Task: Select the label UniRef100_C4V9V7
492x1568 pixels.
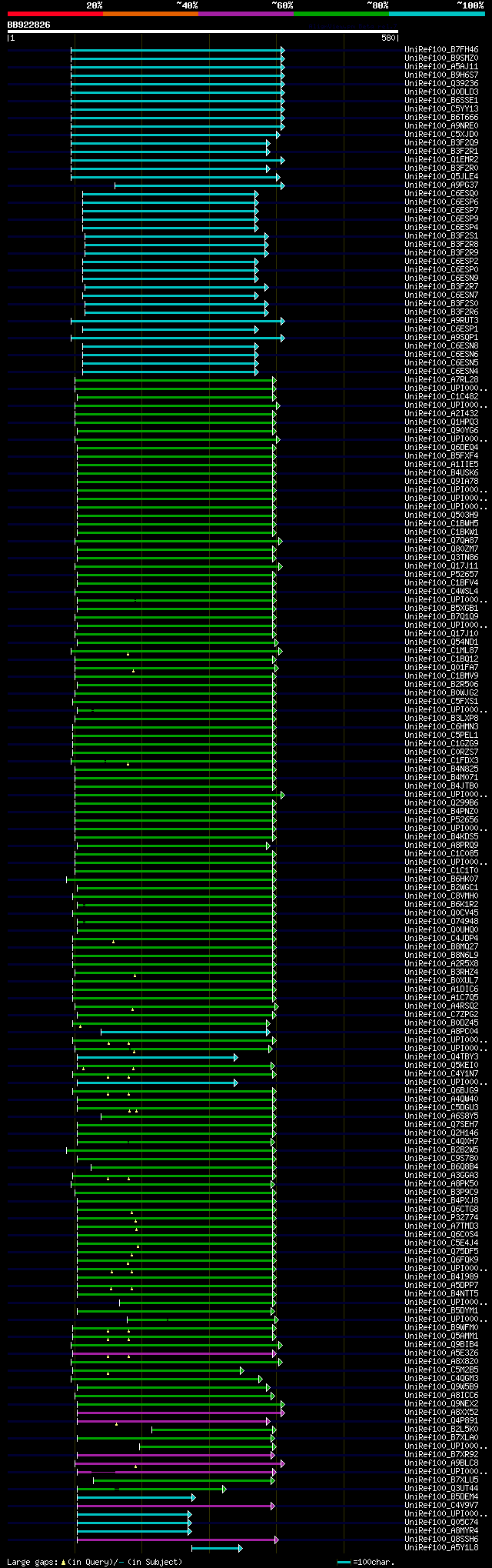Action: [x=441, y=1505]
